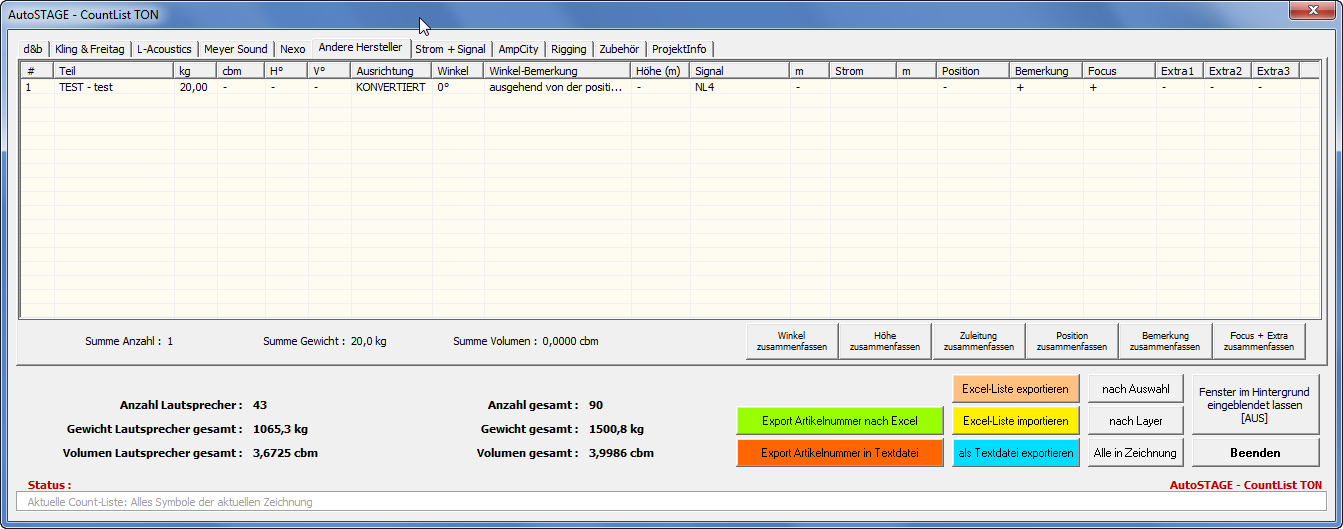Click the nach Layer button
Viewport: 1343px width, 529px height.
(1135, 421)
